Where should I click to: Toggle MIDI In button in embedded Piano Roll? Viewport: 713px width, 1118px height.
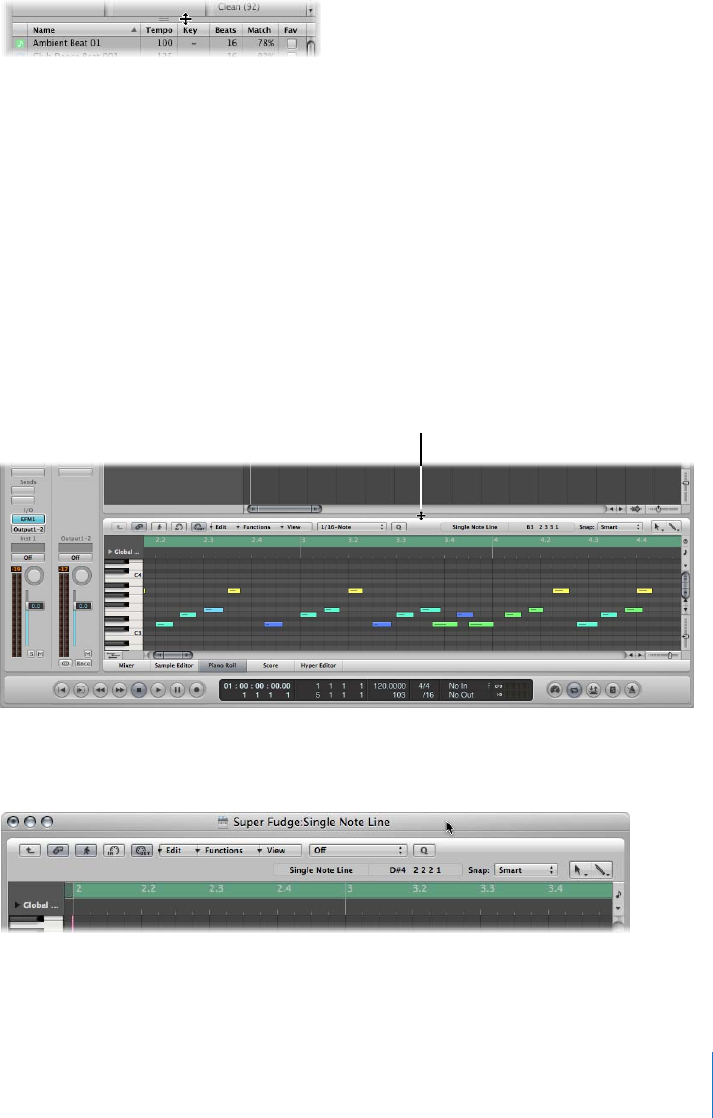(179, 527)
